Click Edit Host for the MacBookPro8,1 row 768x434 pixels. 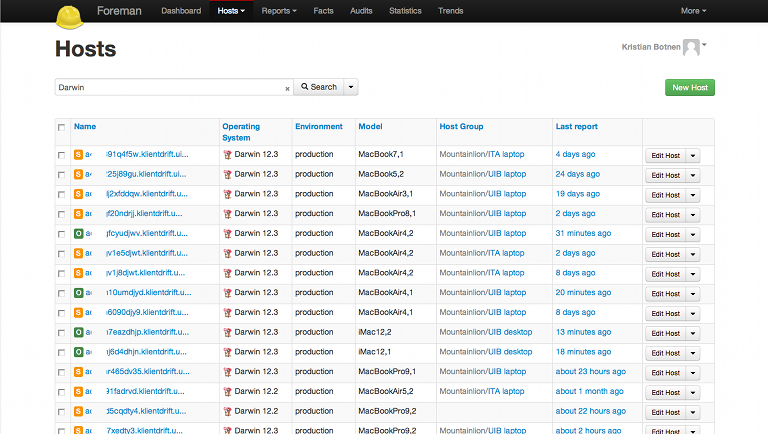point(666,215)
